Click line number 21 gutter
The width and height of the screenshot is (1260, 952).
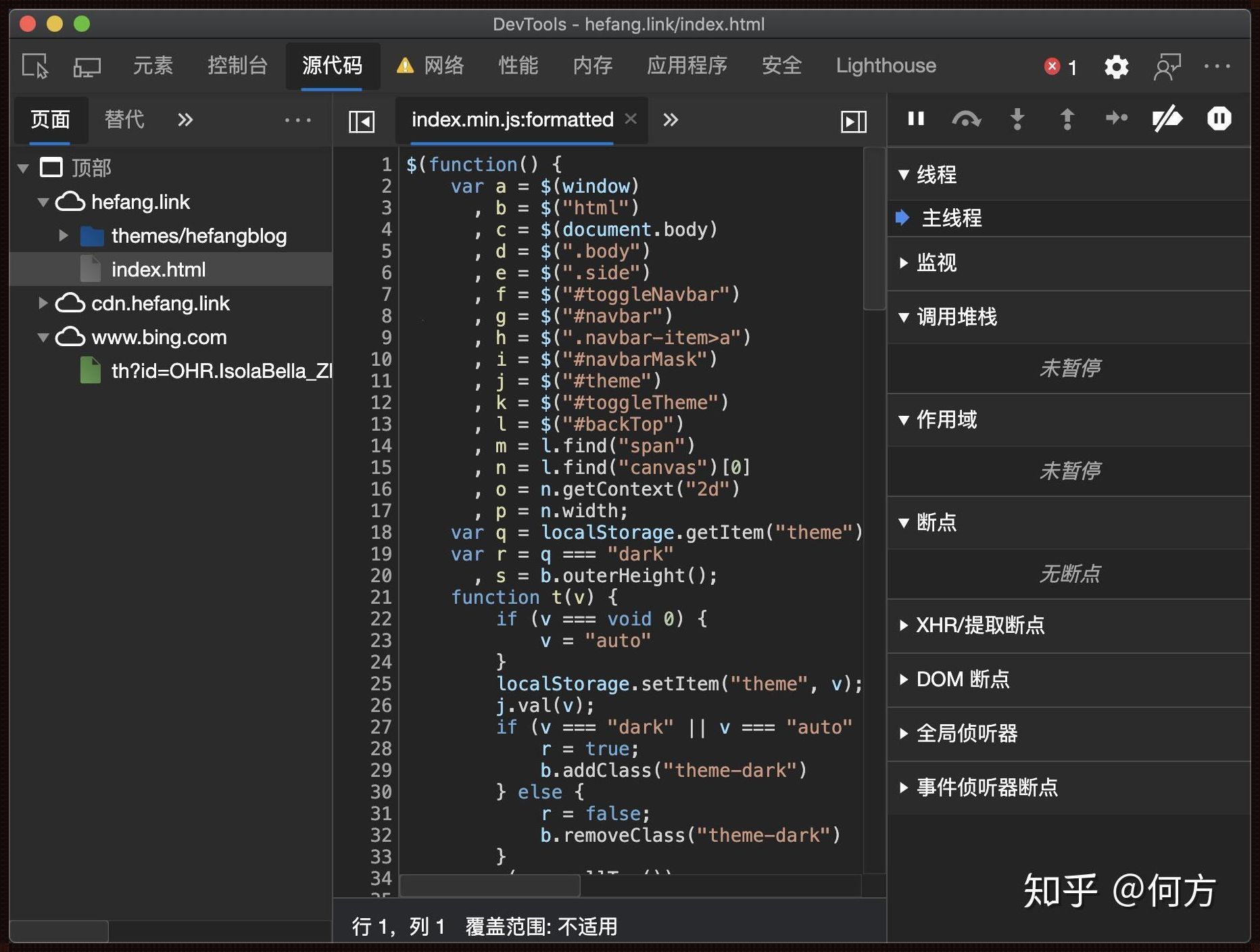coord(381,597)
